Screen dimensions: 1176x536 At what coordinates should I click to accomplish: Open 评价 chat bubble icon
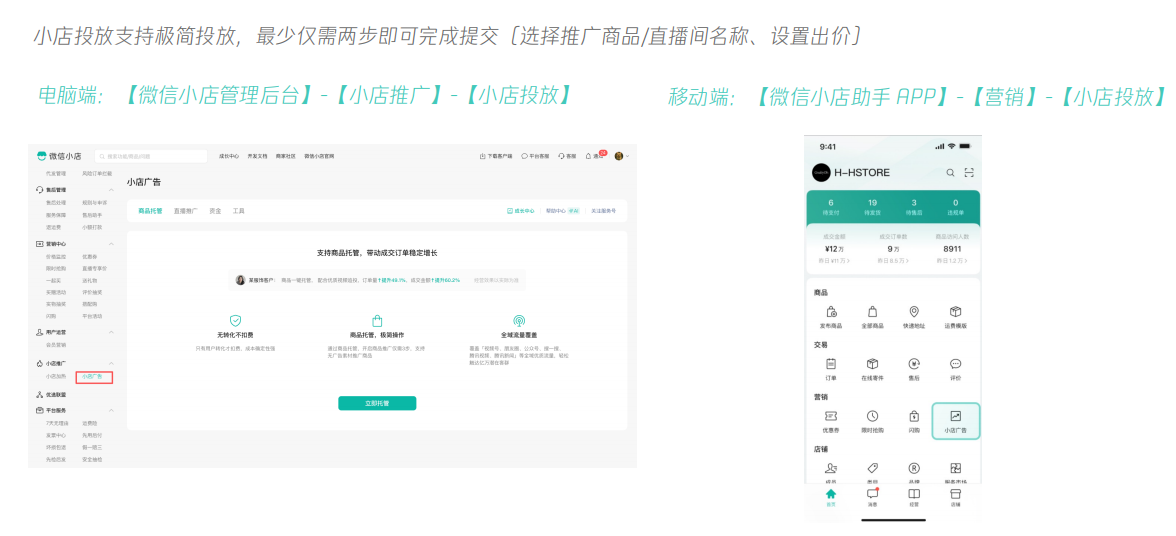point(956,364)
